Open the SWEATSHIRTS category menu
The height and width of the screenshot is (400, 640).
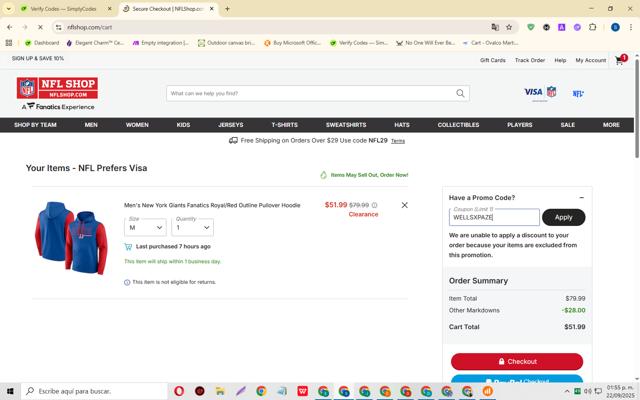(346, 125)
